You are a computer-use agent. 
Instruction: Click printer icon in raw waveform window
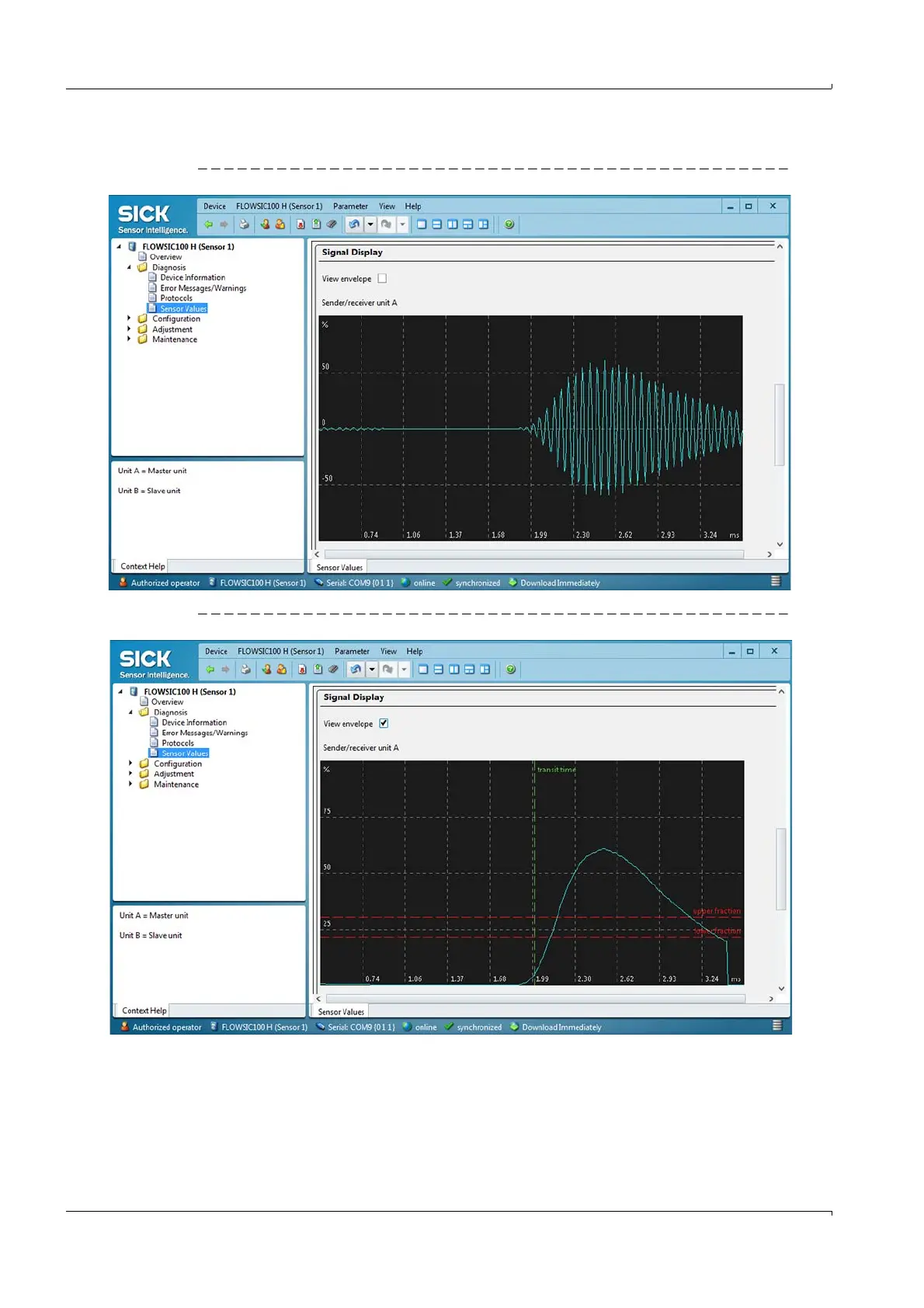[x=244, y=224]
